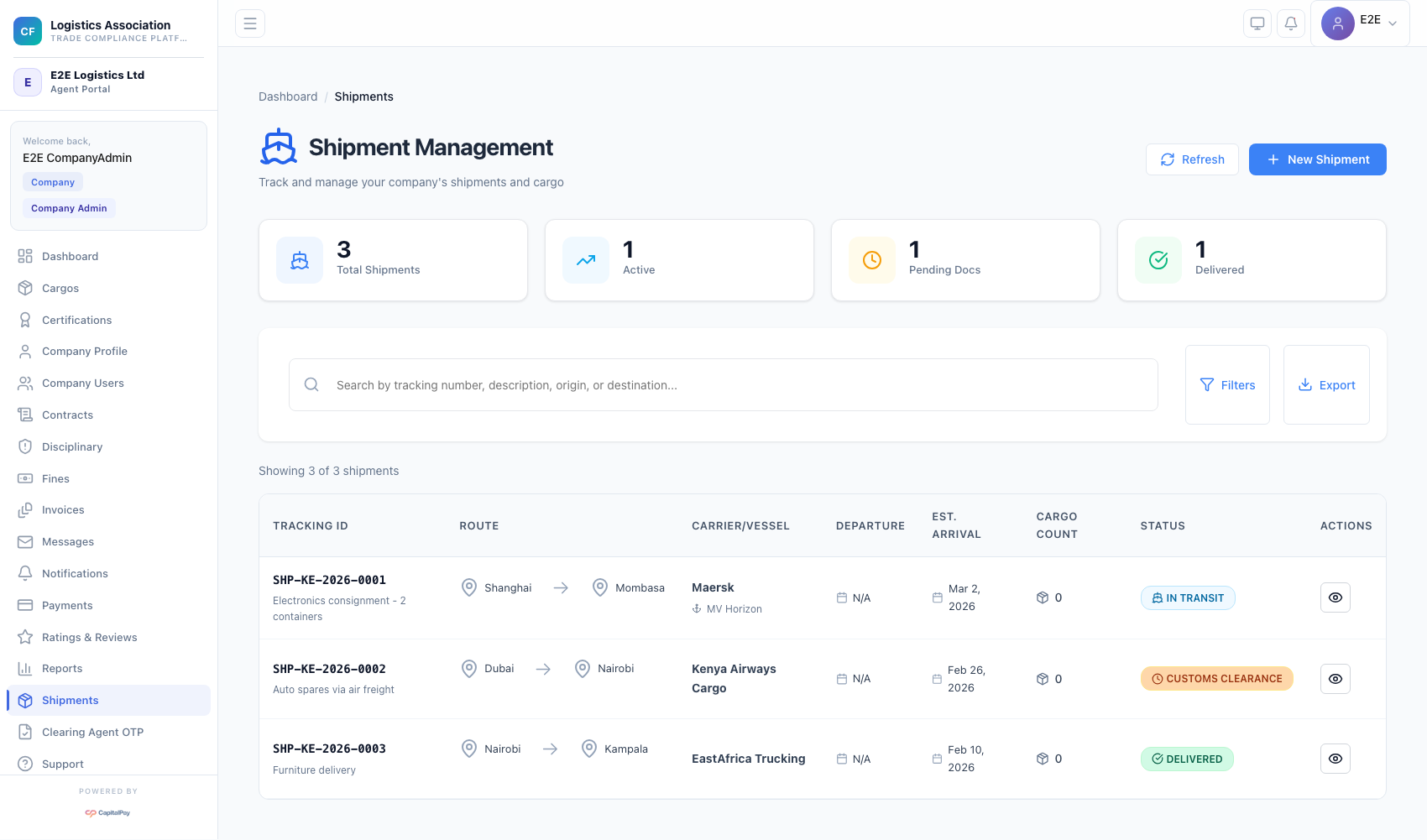
Task: Navigate to Ratings & Reviews
Action: coord(90,637)
